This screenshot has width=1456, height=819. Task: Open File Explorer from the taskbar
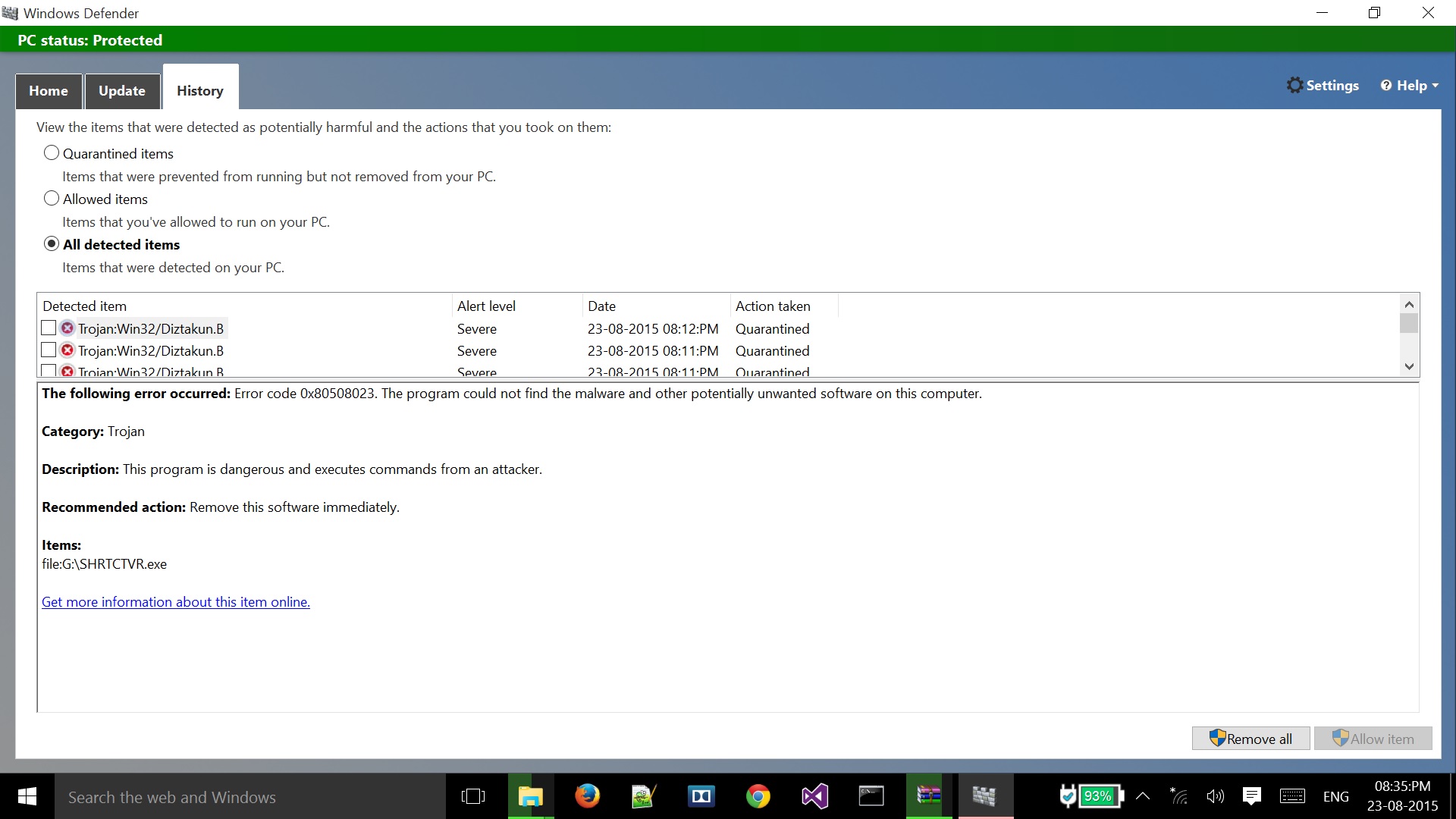click(x=530, y=796)
